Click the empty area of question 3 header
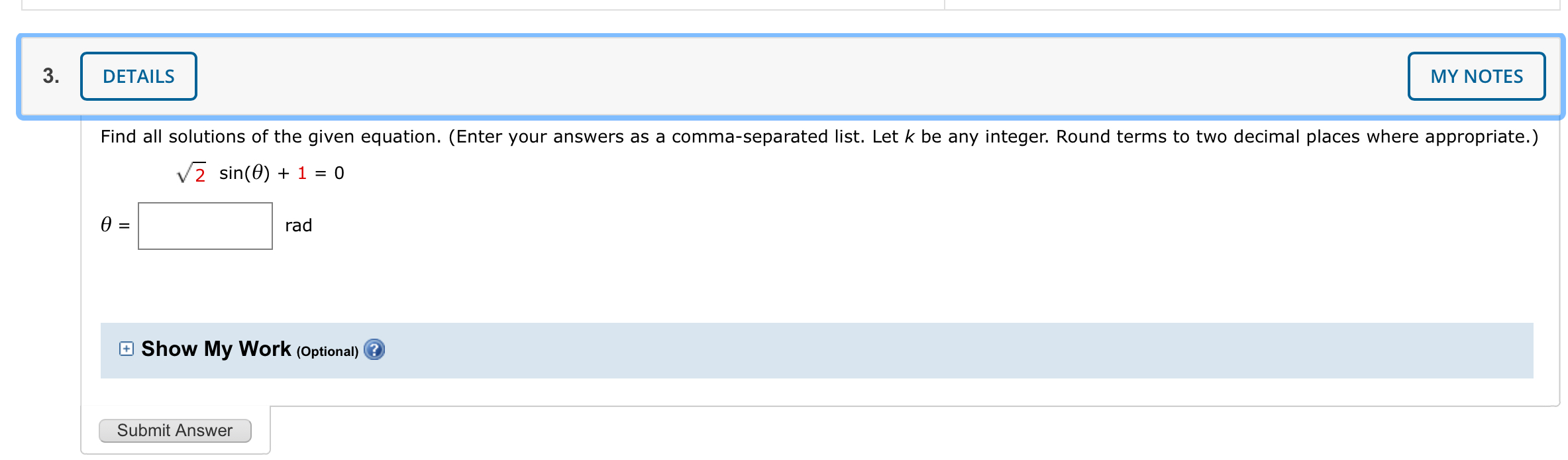Image resolution: width=1568 pixels, height=460 pixels. tap(795, 76)
